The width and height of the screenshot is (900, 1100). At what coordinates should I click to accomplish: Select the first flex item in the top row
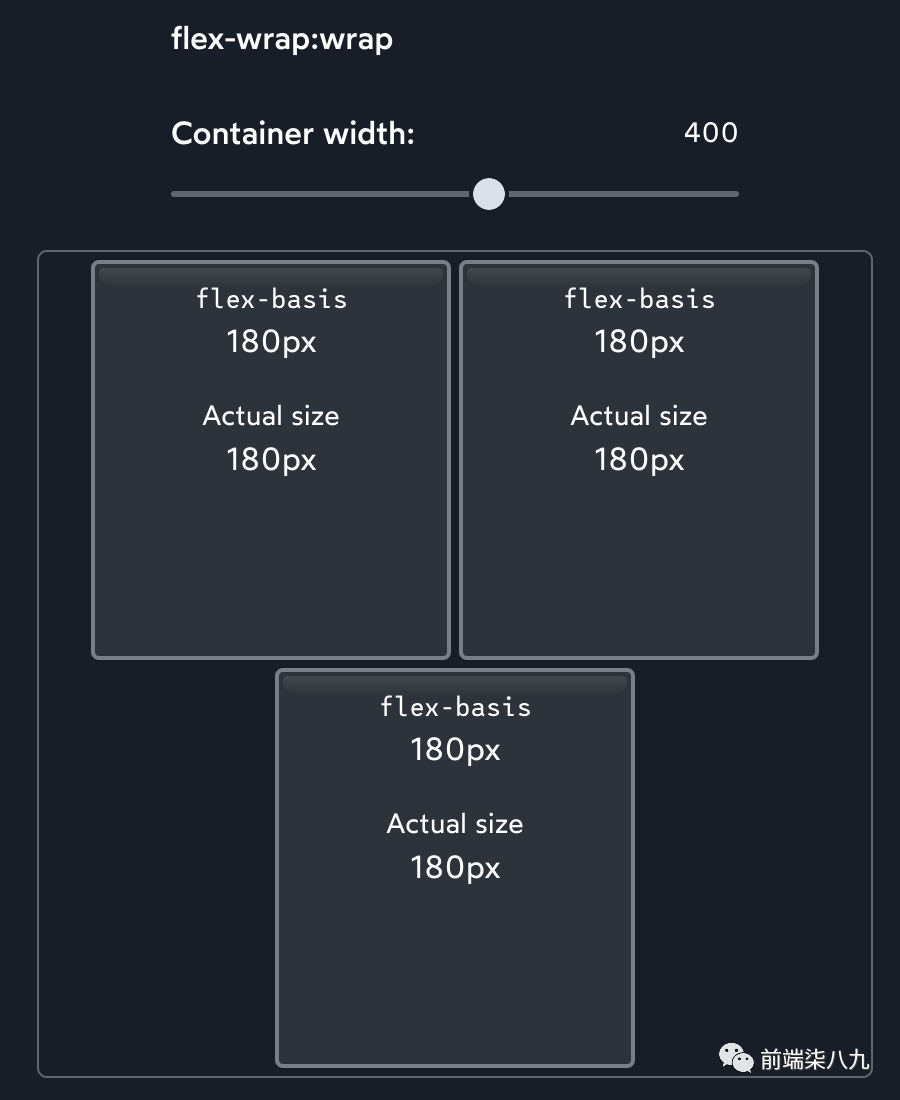[271, 460]
